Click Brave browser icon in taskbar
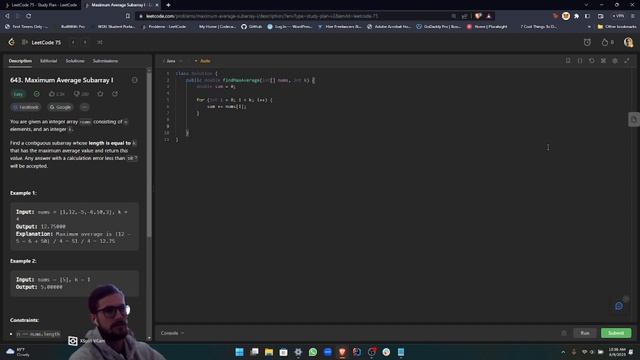Screen dimensions: 640x360 [x=342, y=352]
